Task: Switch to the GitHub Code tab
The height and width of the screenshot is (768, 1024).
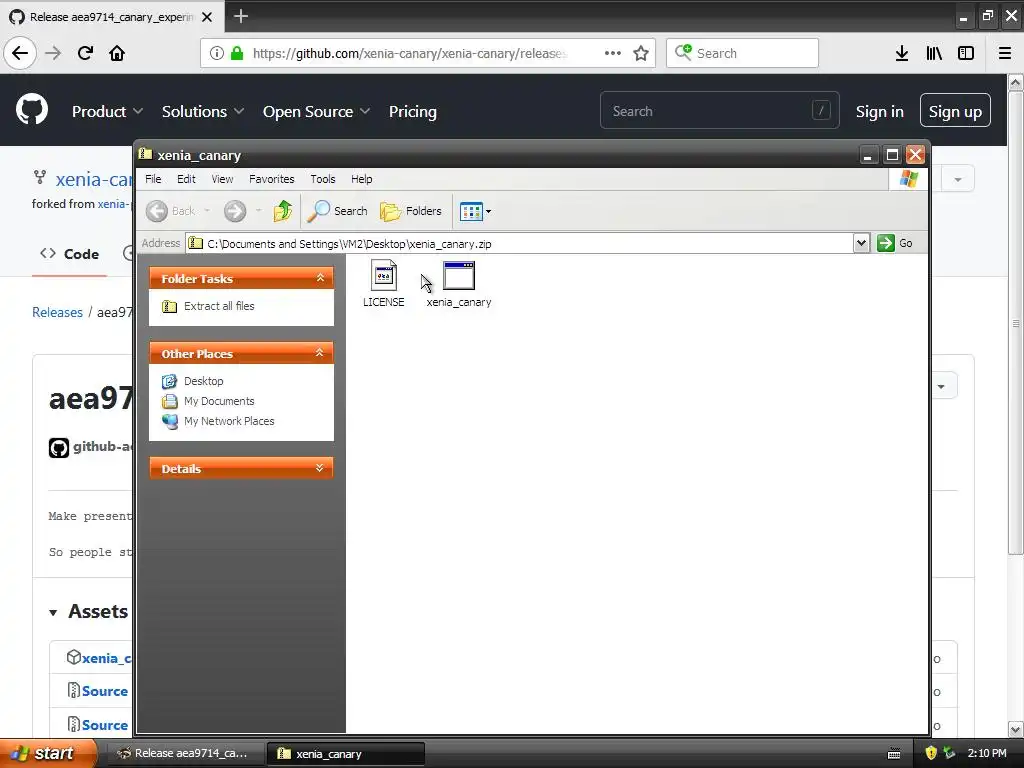Action: coord(69,254)
